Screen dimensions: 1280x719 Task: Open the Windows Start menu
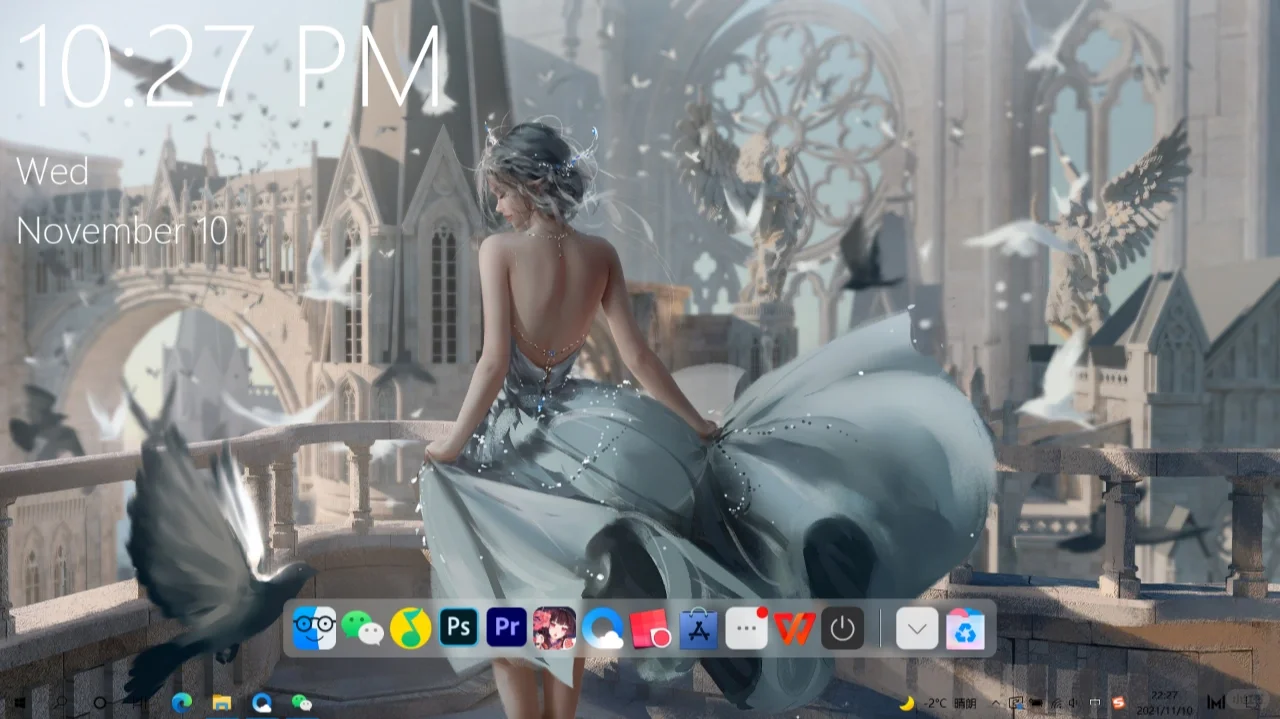[x=20, y=703]
